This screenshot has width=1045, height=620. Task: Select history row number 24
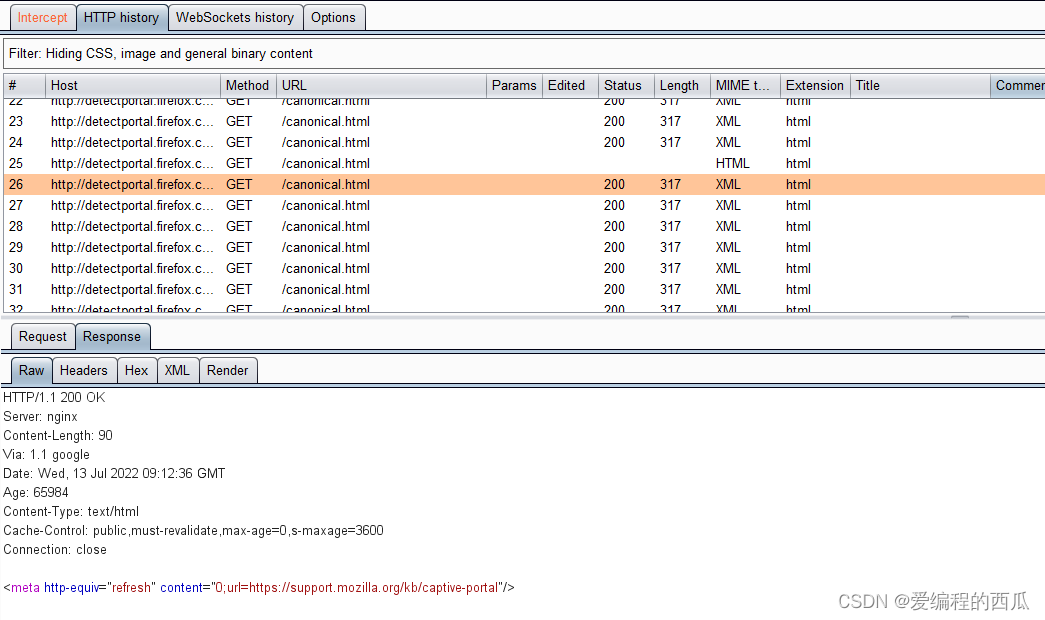[x=524, y=143]
